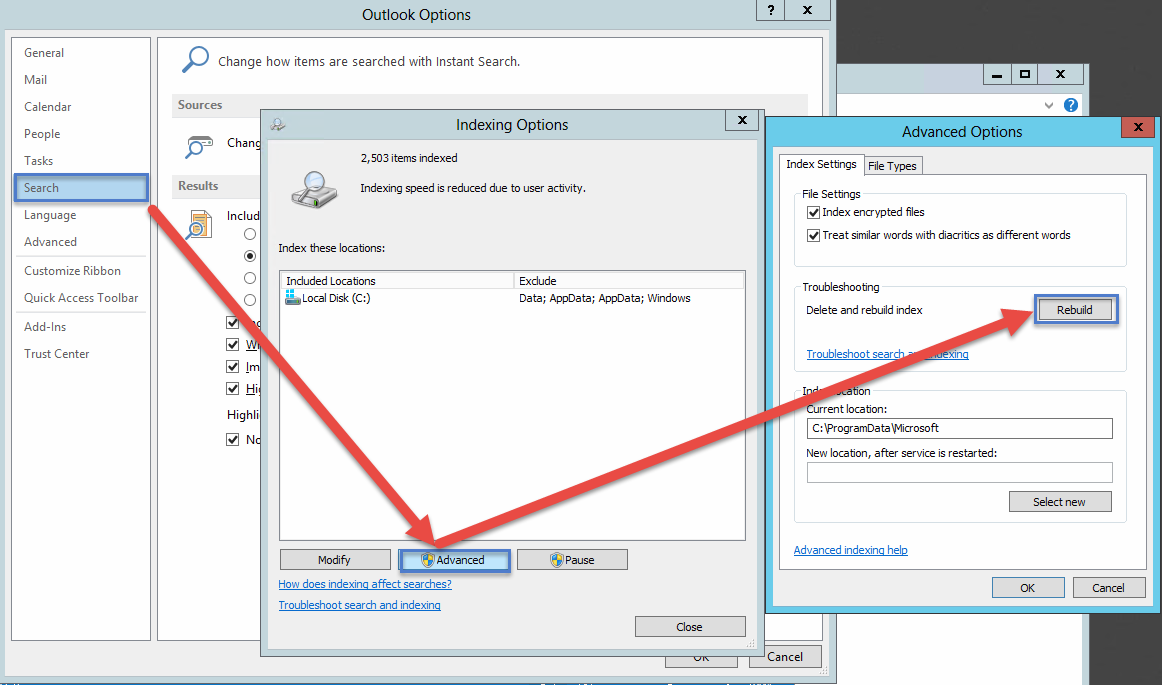
Task: Click the Results document search icon
Action: point(199,224)
